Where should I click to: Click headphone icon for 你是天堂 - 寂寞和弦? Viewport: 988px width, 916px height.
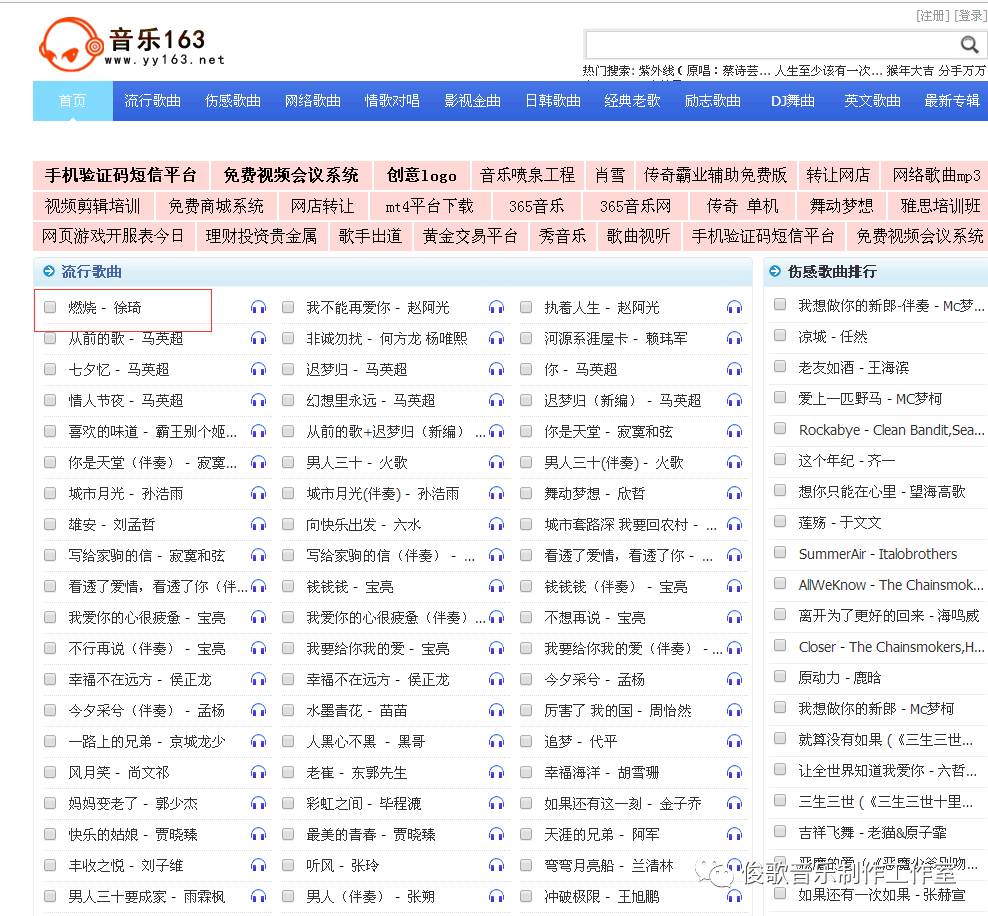tap(735, 432)
